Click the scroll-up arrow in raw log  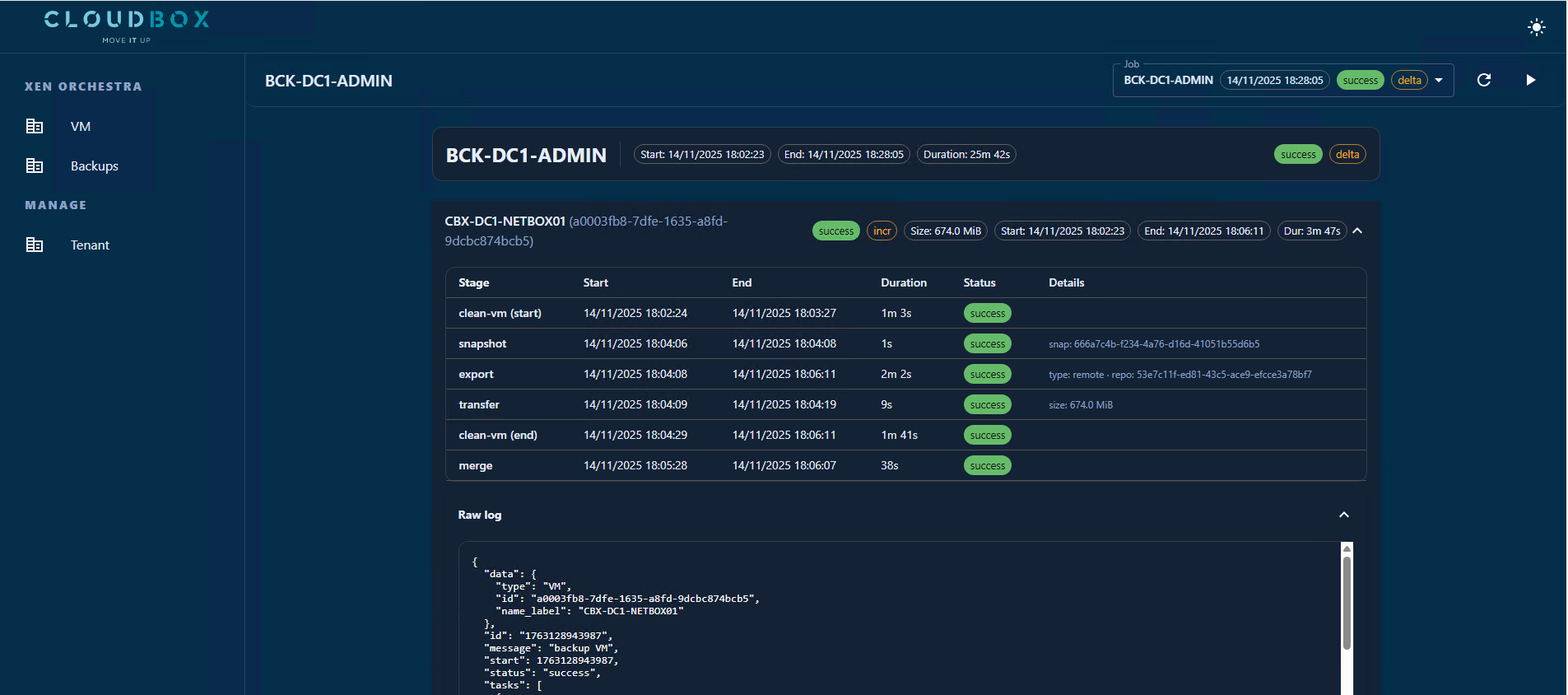pyautogui.click(x=1347, y=548)
